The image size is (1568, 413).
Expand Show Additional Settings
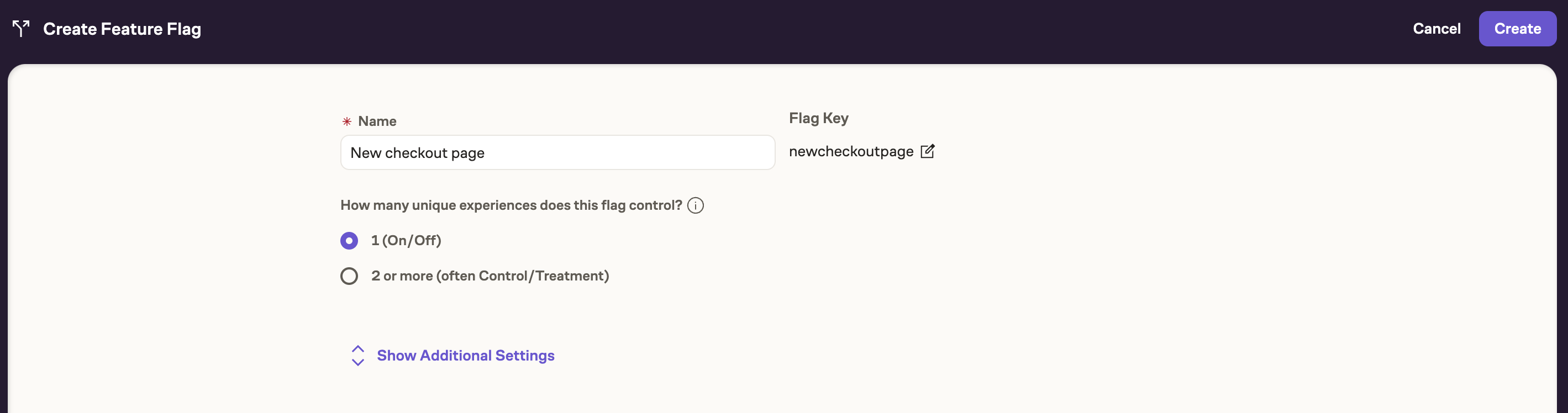pos(465,356)
